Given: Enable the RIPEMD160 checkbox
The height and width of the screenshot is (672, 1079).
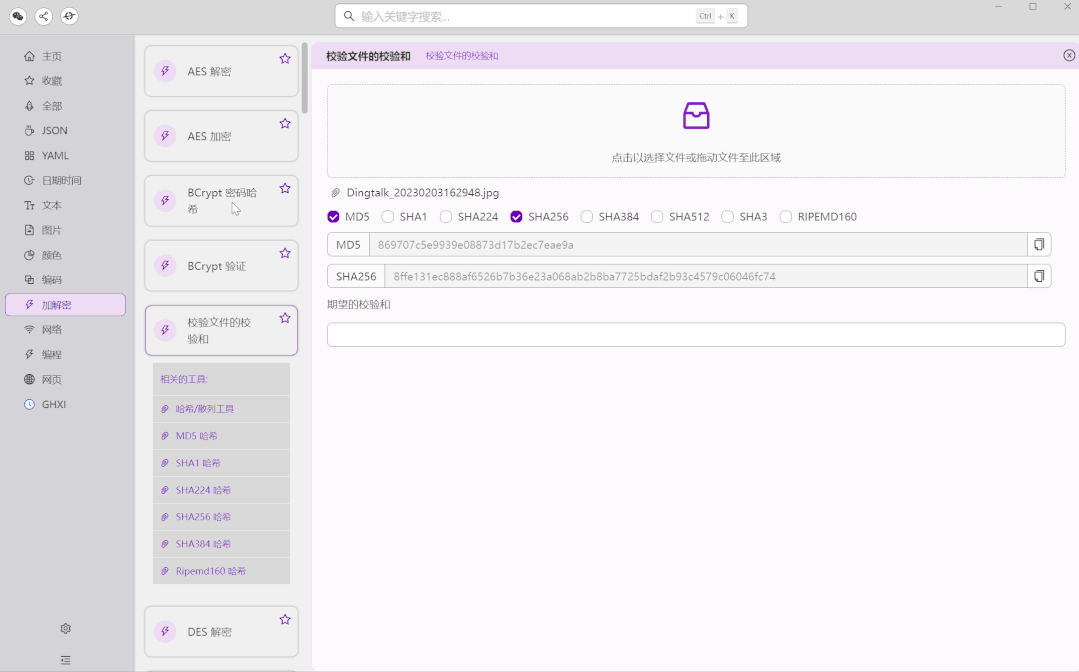Looking at the screenshot, I should (785, 217).
